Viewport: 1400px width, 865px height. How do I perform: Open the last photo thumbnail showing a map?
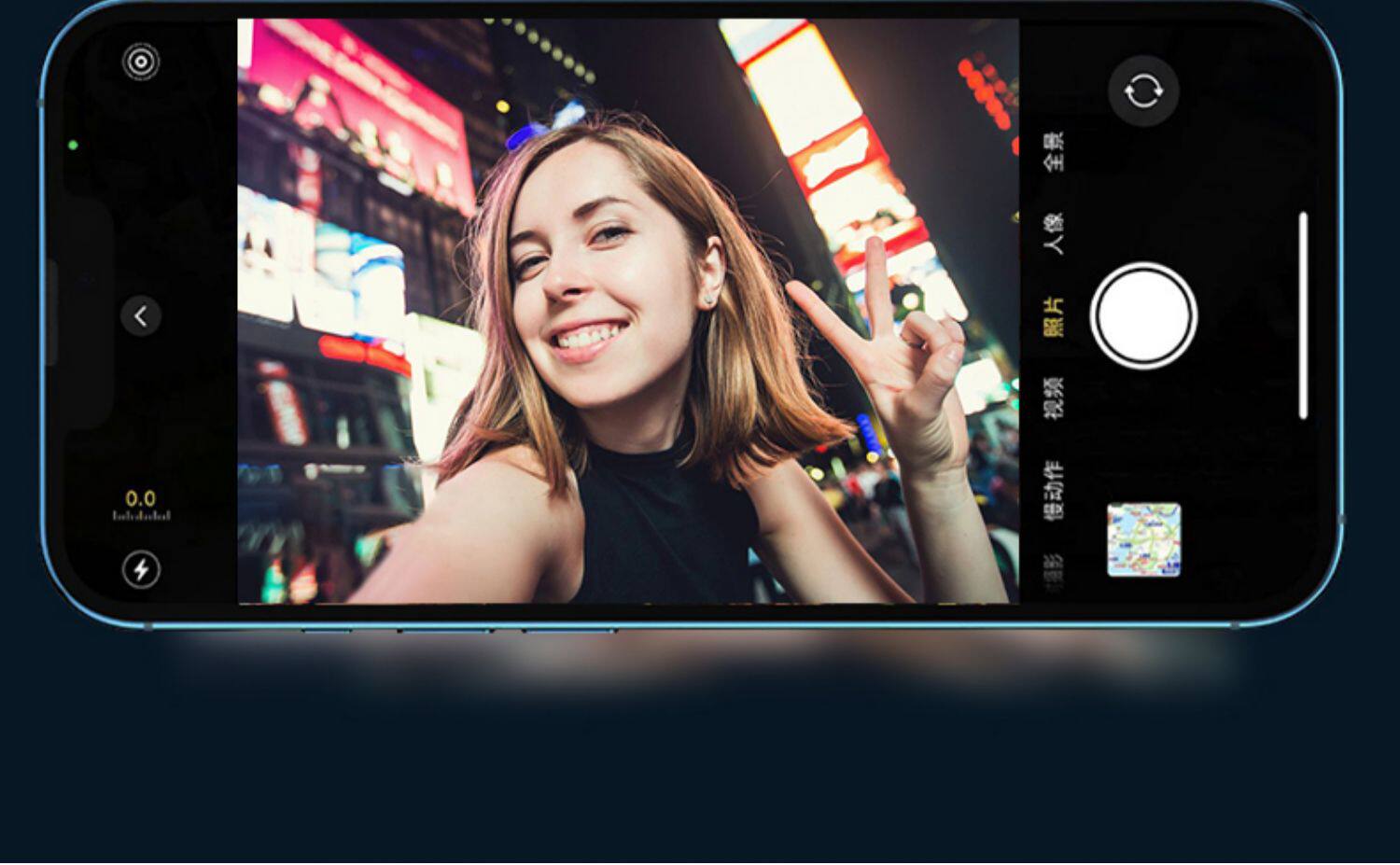(x=1143, y=539)
